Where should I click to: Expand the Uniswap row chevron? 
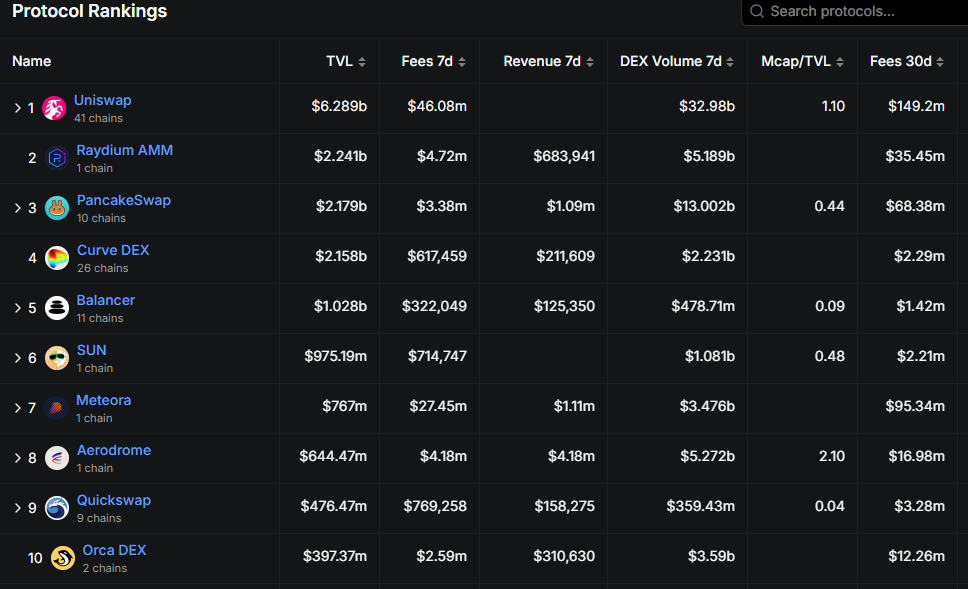point(17,108)
